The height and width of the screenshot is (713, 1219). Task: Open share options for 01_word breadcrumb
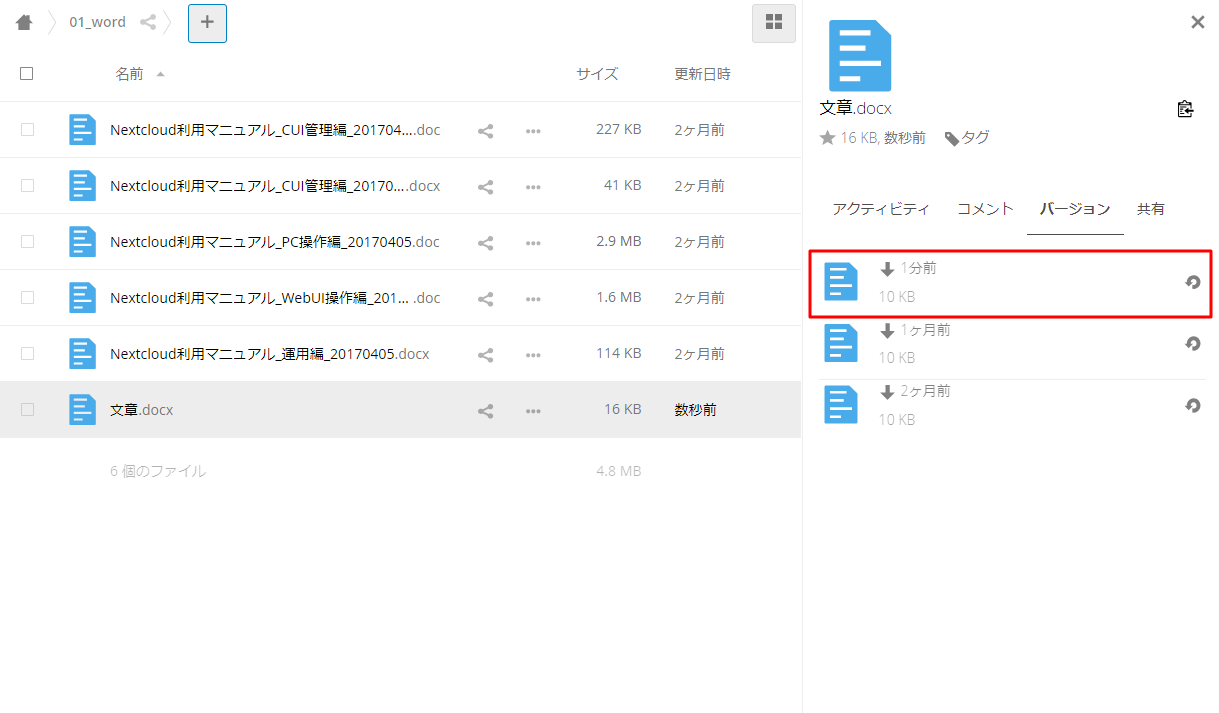[x=148, y=22]
